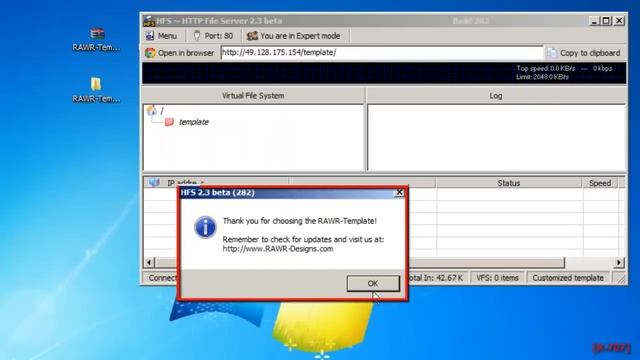The height and width of the screenshot is (360, 640).
Task: Click the RAWR-Tem... archive desktop icon
Action: (x=97, y=39)
